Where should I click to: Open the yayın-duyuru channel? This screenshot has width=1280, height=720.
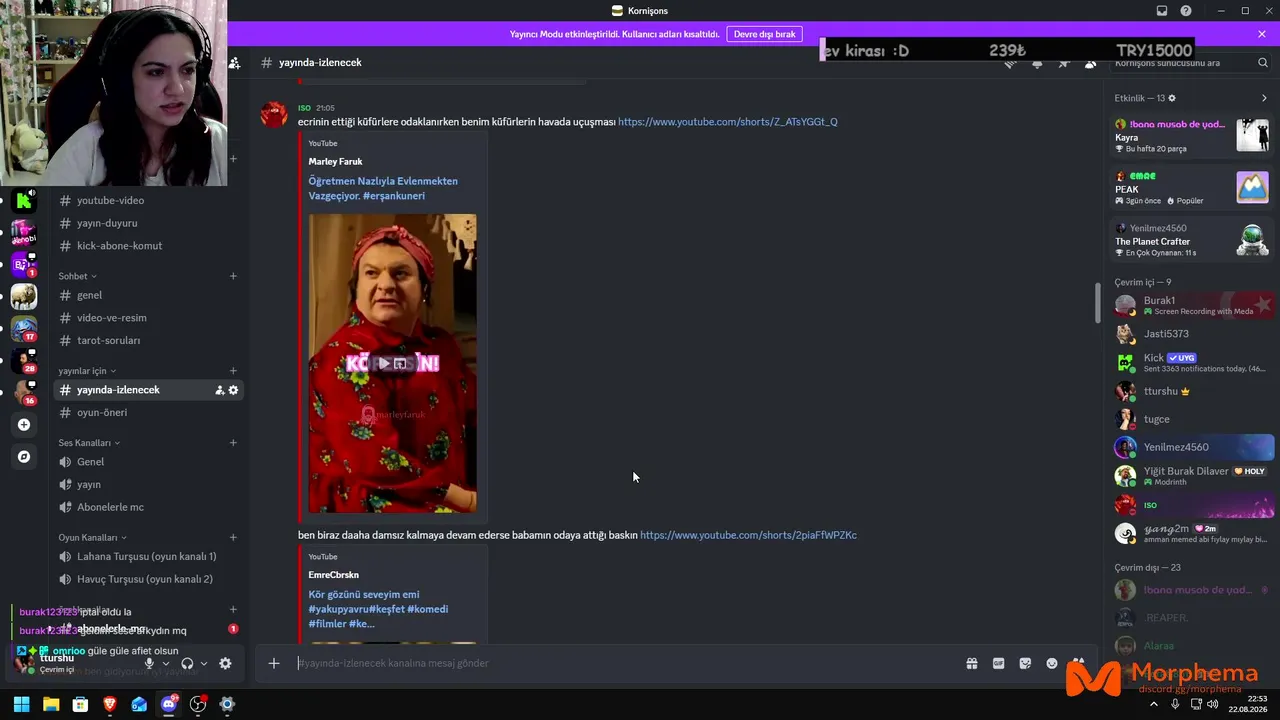(x=147, y=223)
